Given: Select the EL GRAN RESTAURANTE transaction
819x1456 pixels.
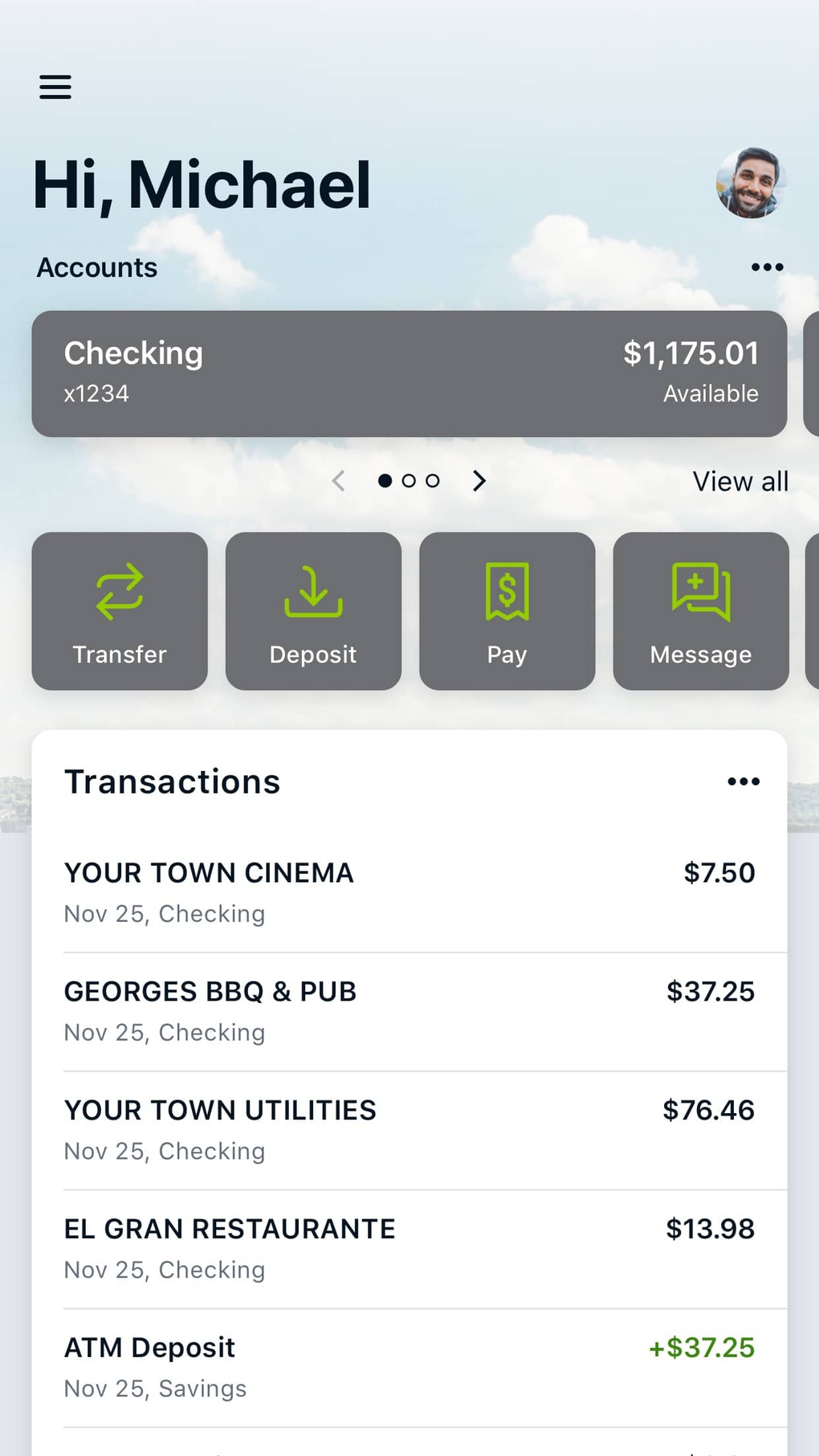Looking at the screenshot, I should (x=409, y=1249).
